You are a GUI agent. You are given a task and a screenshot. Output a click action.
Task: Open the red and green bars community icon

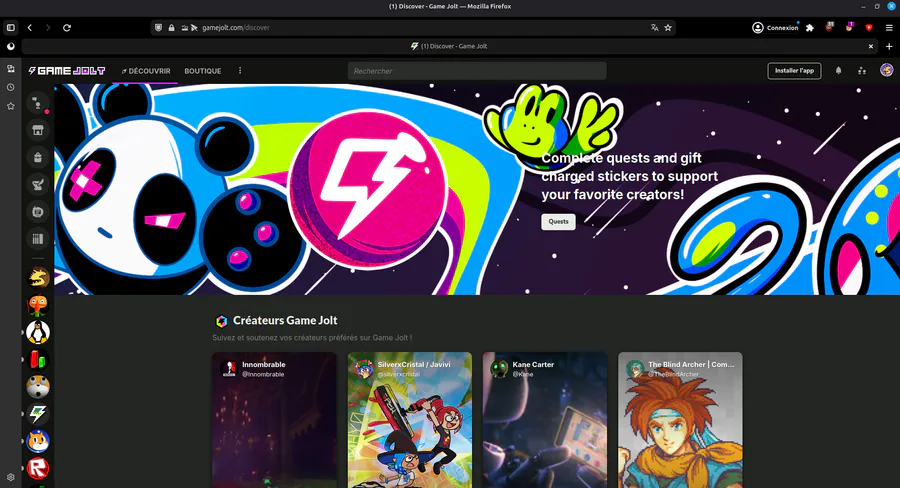click(38, 359)
